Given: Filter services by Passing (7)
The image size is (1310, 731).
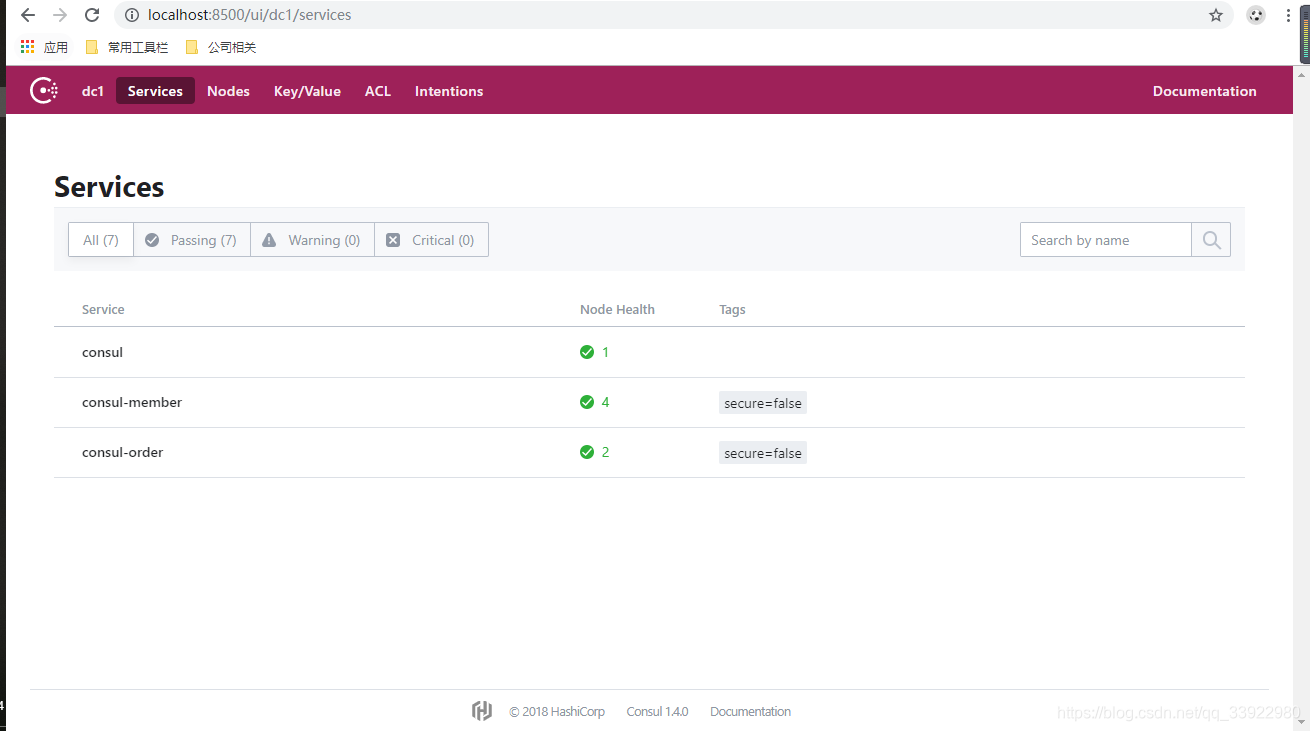Looking at the screenshot, I should click(192, 240).
